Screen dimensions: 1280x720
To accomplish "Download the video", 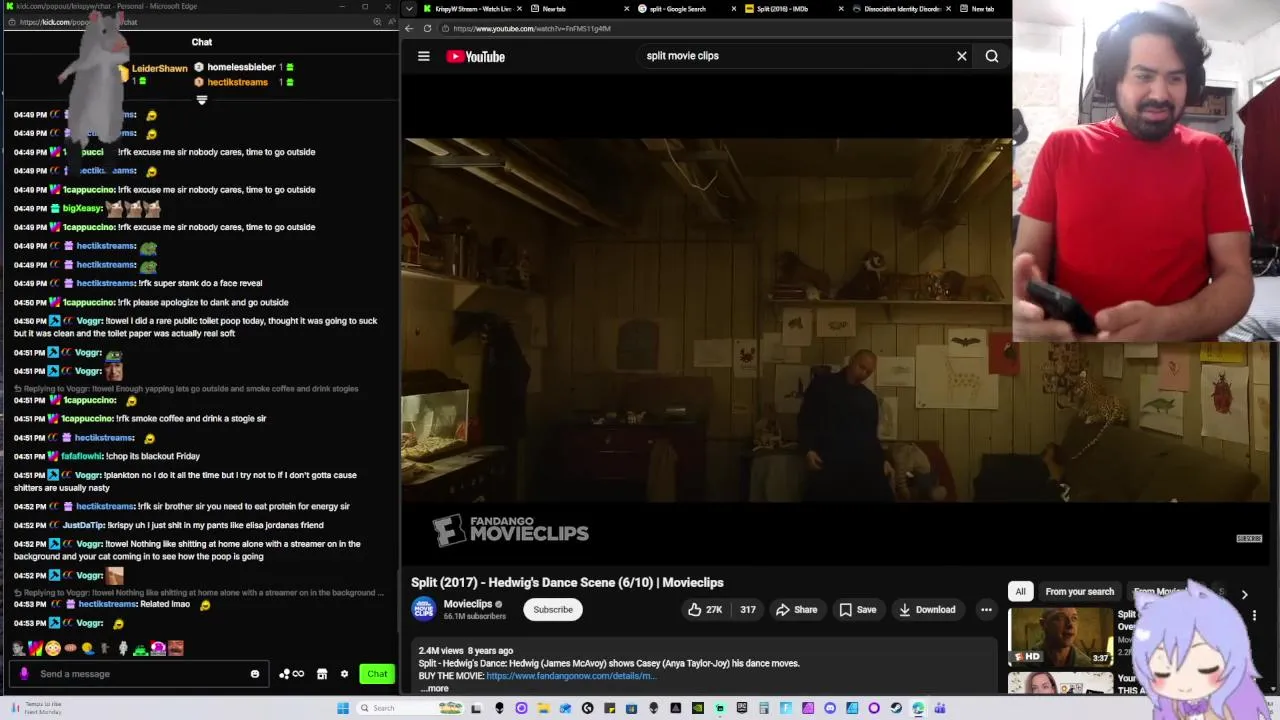I will click(x=926, y=609).
